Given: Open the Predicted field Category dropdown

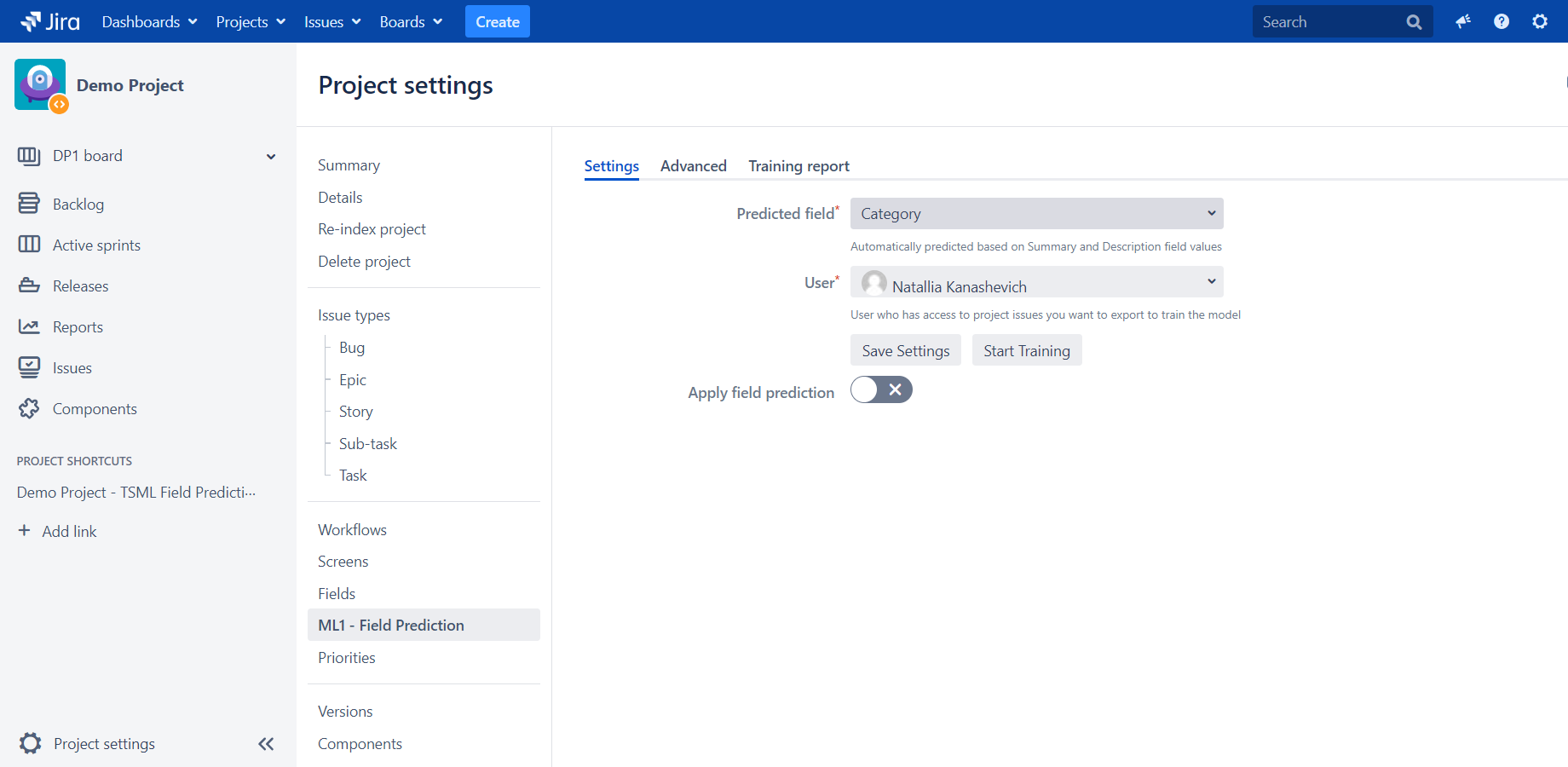Looking at the screenshot, I should point(1036,214).
